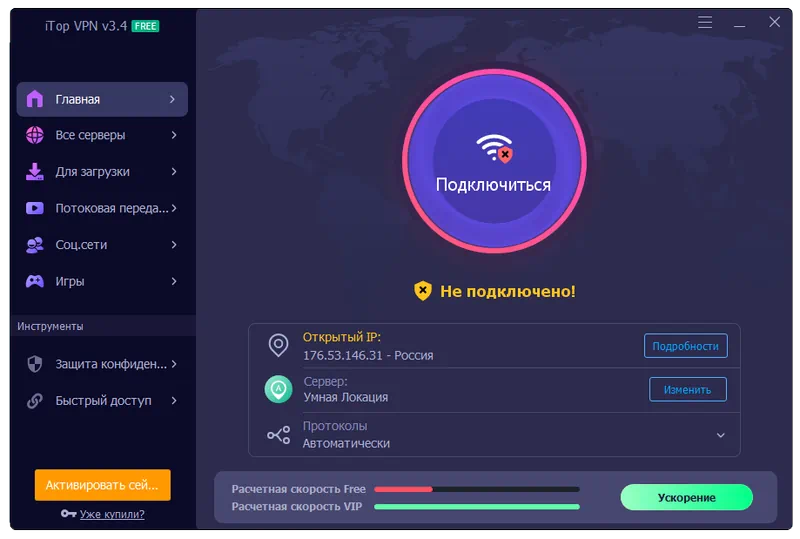Click the people icon for Соц.сети
800x539 pixels.
pyautogui.click(x=35, y=245)
